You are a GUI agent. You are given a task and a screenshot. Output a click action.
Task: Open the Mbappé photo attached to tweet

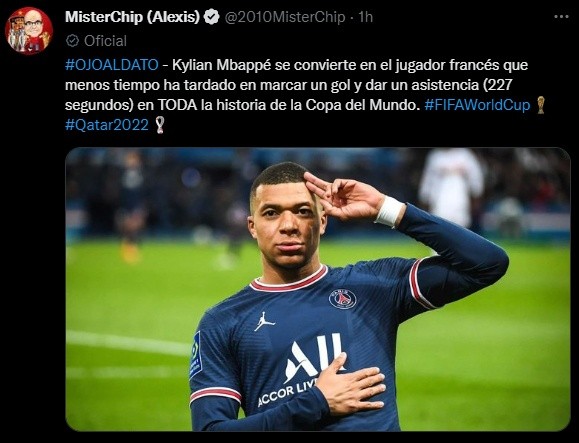coord(318,289)
